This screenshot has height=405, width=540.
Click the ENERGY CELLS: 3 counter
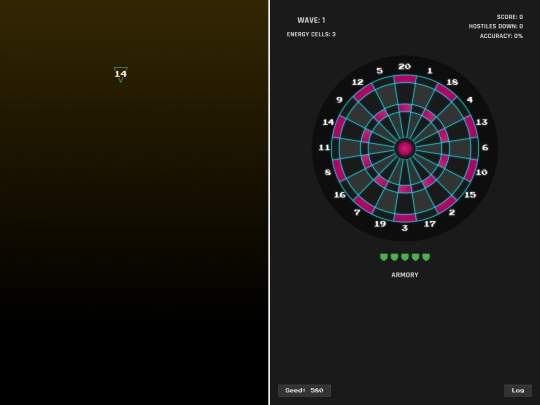pyautogui.click(x=311, y=34)
